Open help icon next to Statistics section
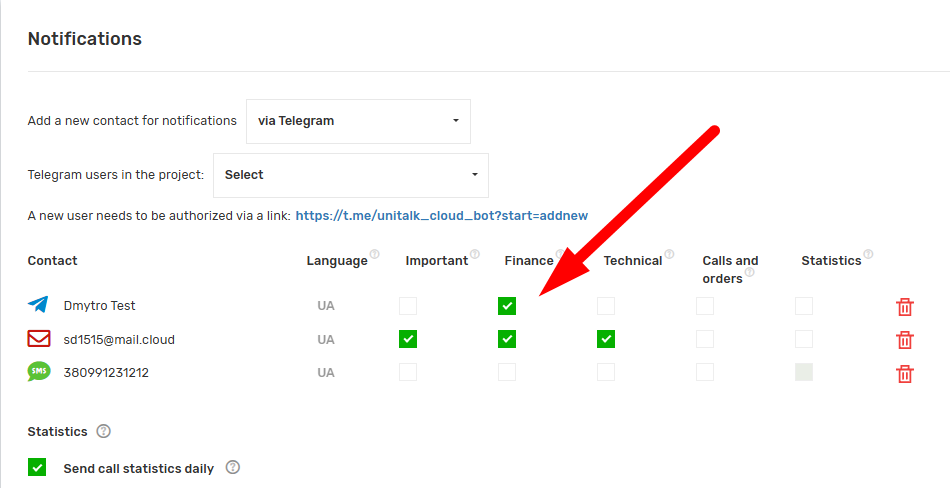This screenshot has width=950, height=488. pyautogui.click(x=103, y=432)
